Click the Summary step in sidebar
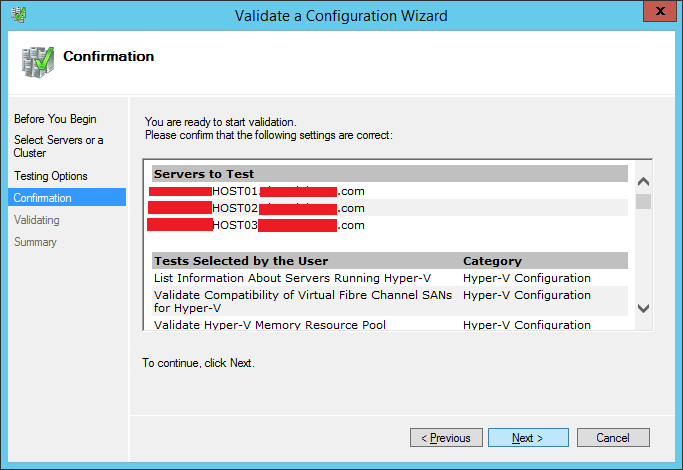Screen dimensions: 683x470 35,242
